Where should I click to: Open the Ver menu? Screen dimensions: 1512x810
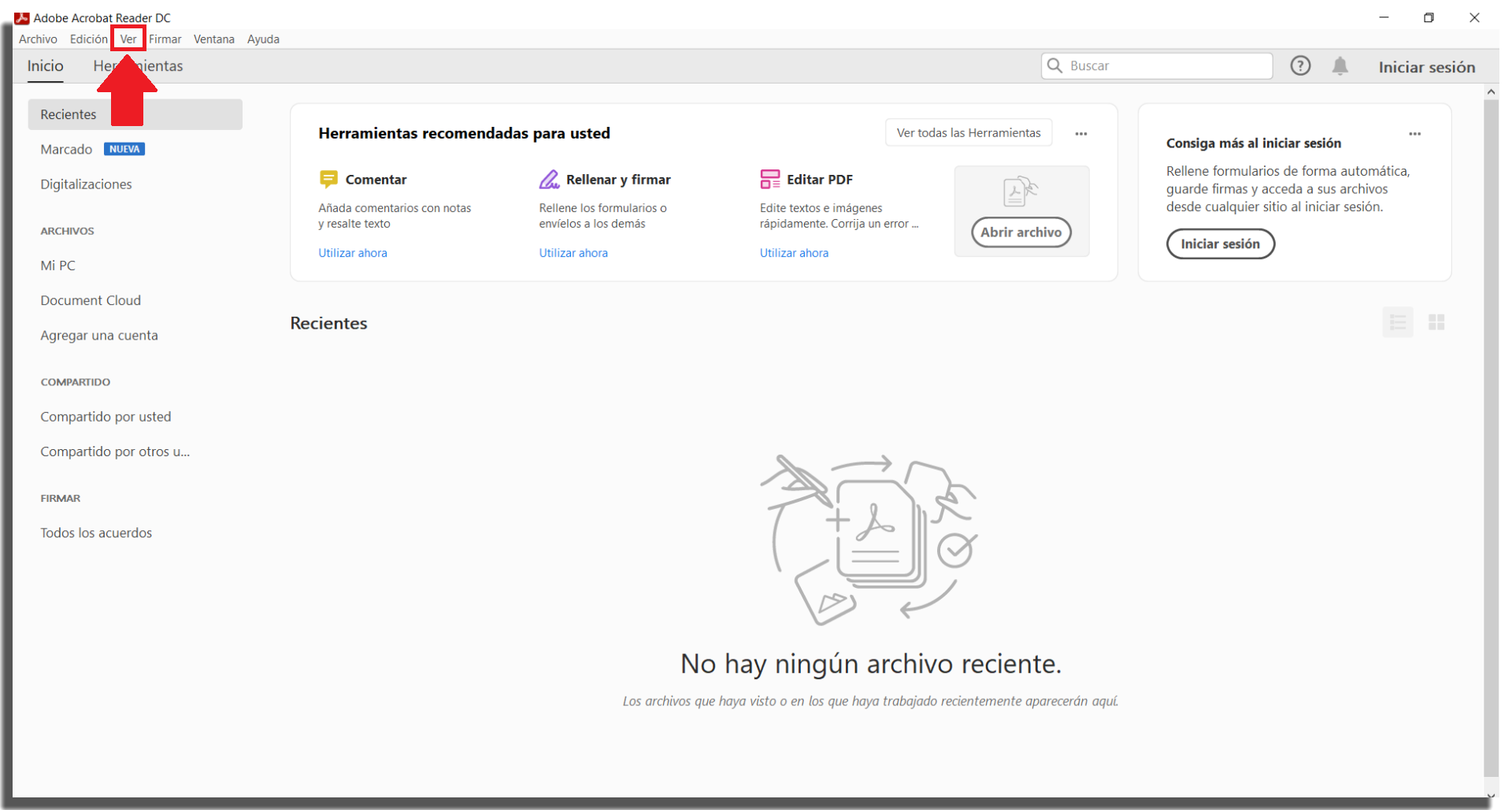[128, 39]
